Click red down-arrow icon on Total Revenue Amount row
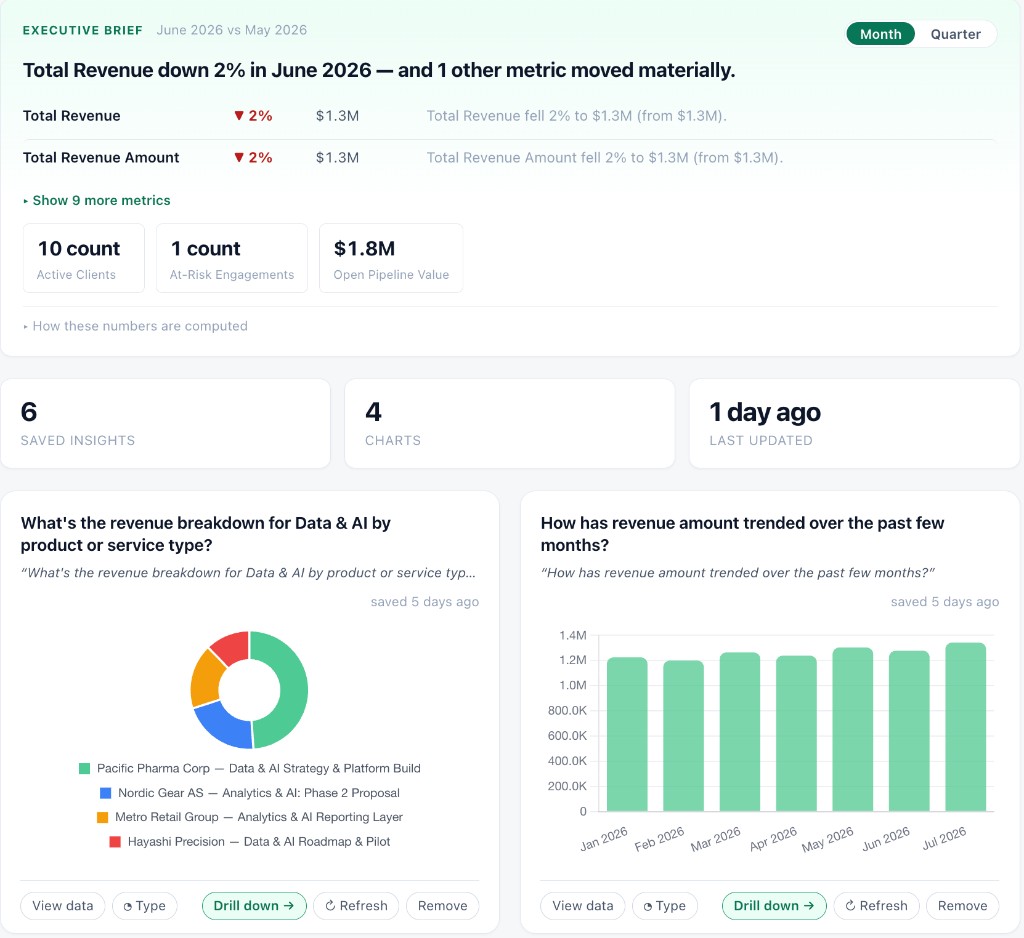Viewport: 1024px width, 938px height. [238, 157]
